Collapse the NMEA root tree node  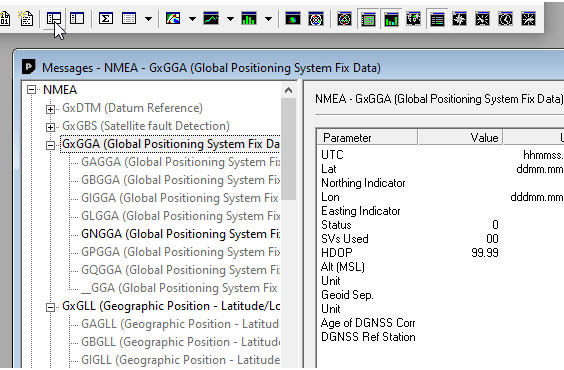[x=32, y=90]
